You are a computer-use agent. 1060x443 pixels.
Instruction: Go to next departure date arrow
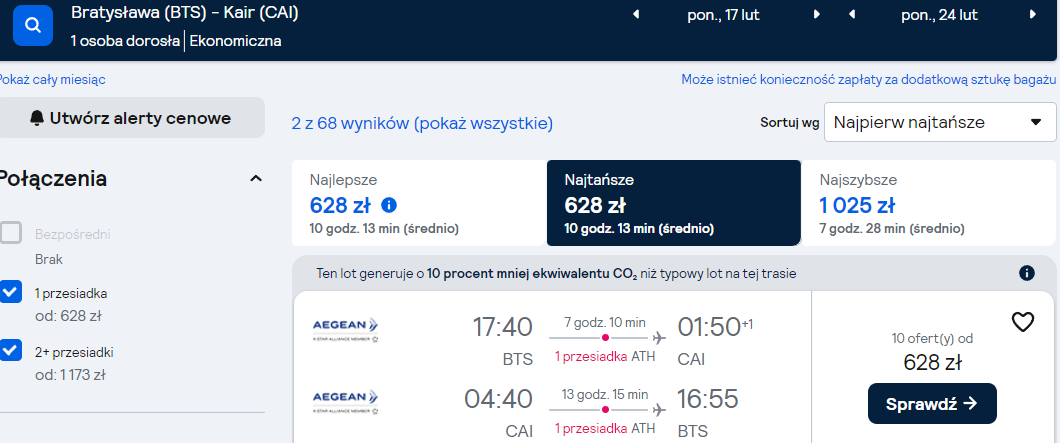tap(817, 15)
